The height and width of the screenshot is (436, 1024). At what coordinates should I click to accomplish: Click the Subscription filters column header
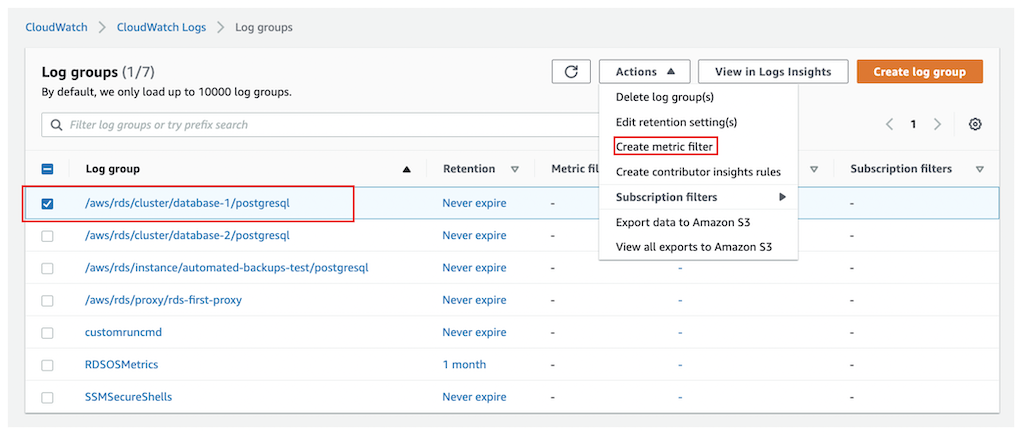pyautogui.click(x=901, y=169)
